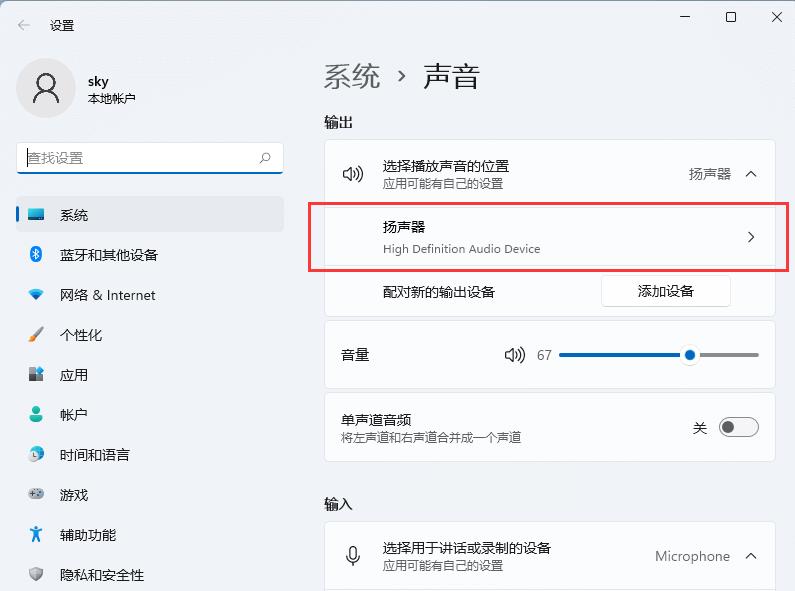Go back using the back arrow
Image resolution: width=795 pixels, height=591 pixels.
(24, 25)
